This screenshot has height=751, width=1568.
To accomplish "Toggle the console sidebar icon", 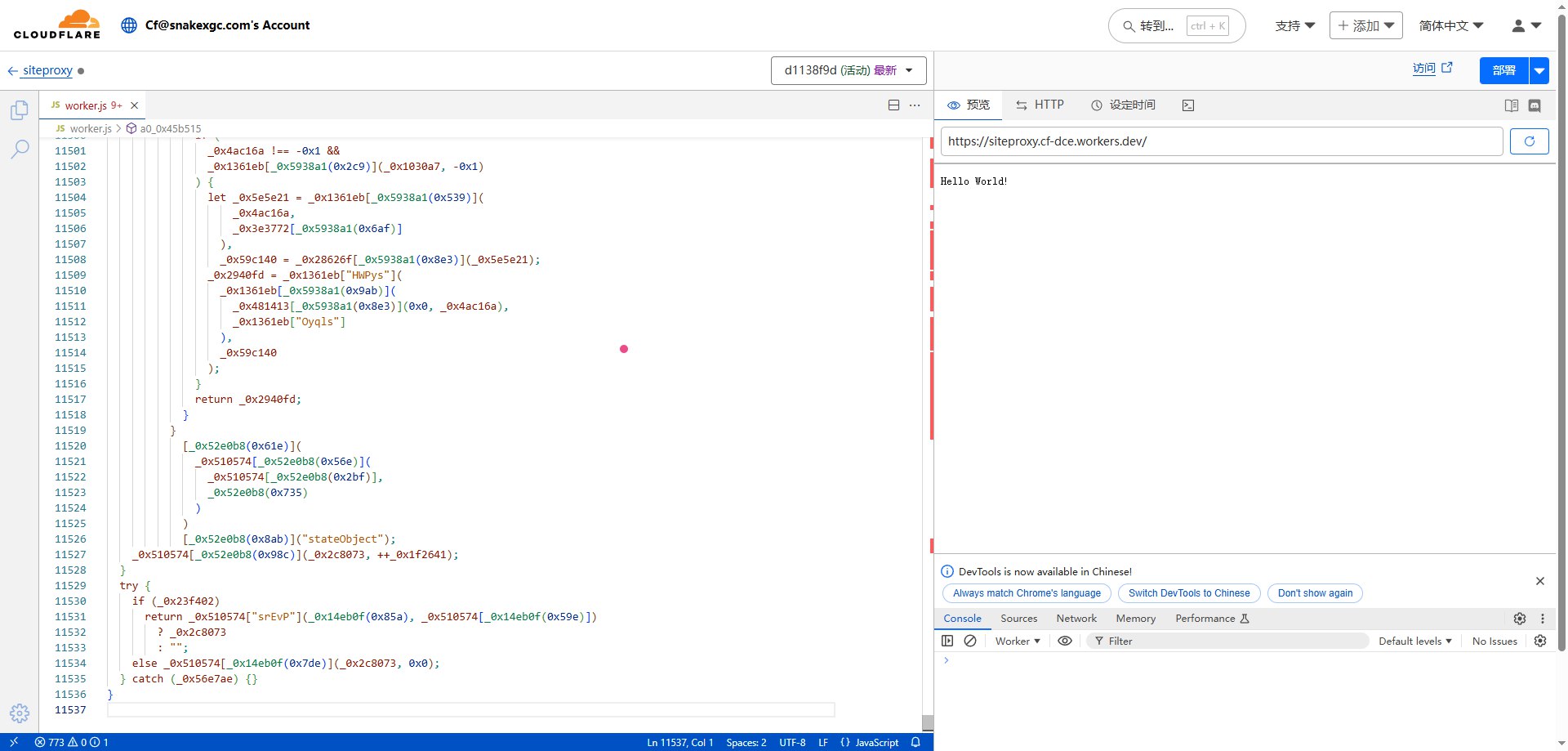I will [947, 641].
